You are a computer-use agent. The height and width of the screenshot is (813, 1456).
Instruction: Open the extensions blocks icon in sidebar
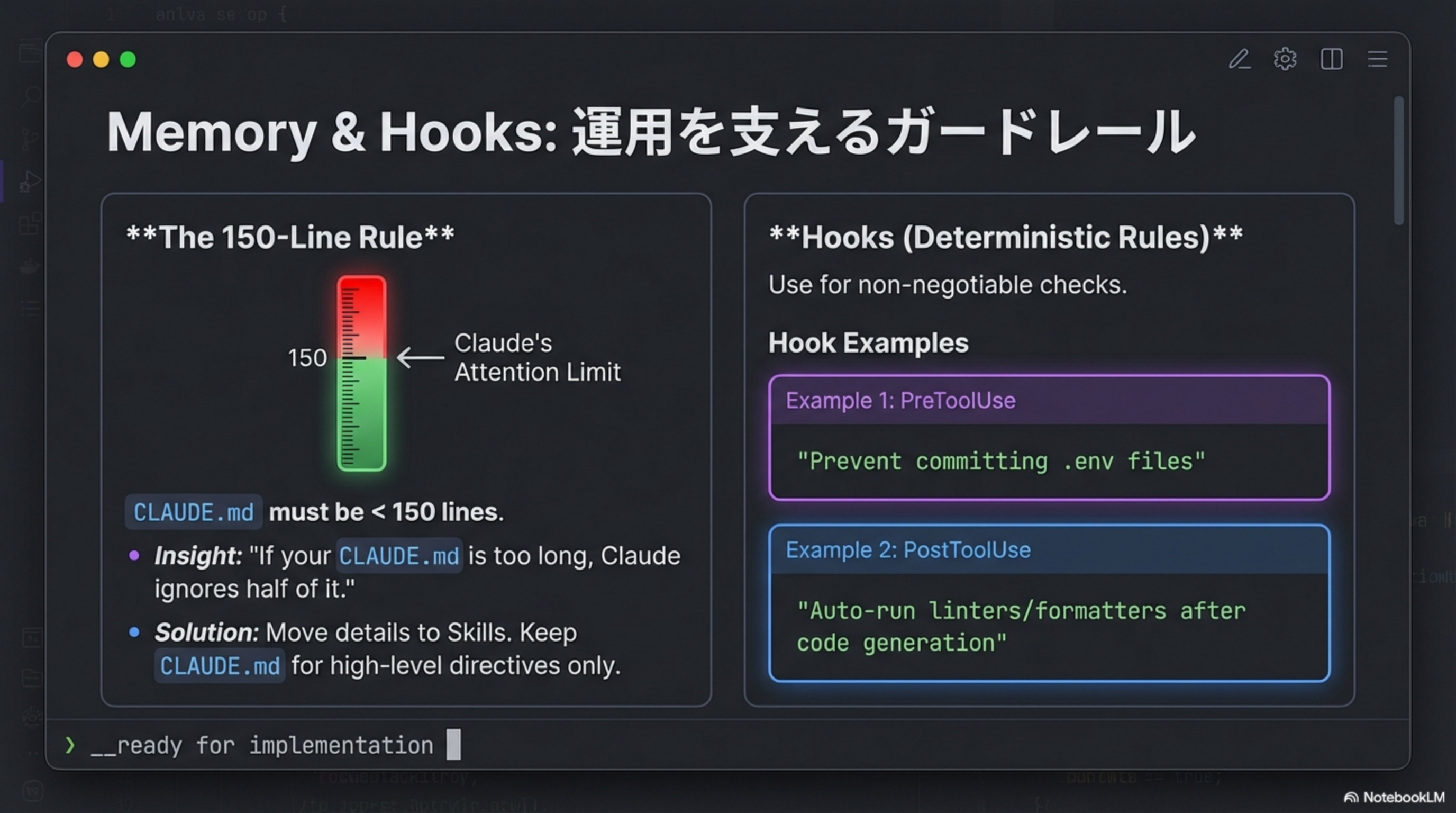(x=30, y=224)
